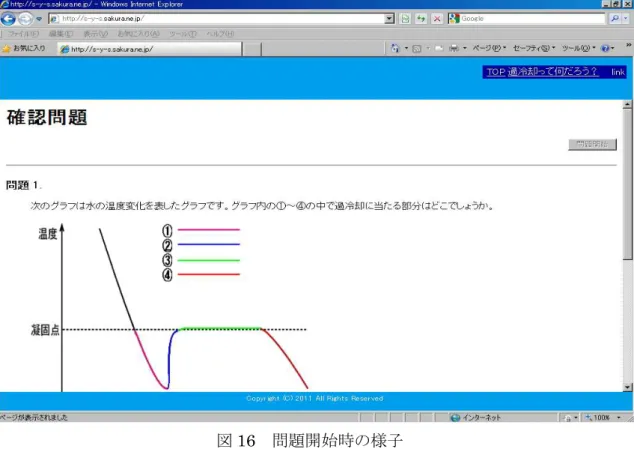Click the blue line beside ②
This screenshot has height=452, width=634.
click(x=209, y=244)
